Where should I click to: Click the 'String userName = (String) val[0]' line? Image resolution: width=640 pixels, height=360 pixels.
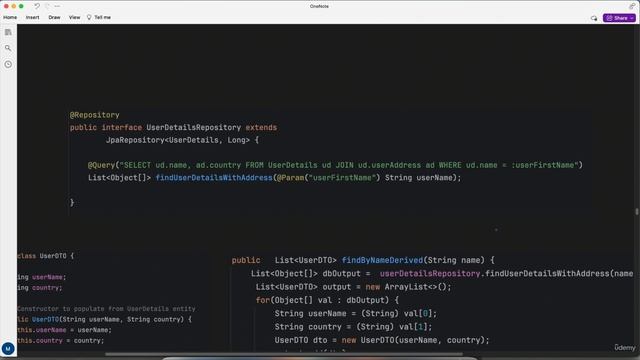click(x=356, y=313)
